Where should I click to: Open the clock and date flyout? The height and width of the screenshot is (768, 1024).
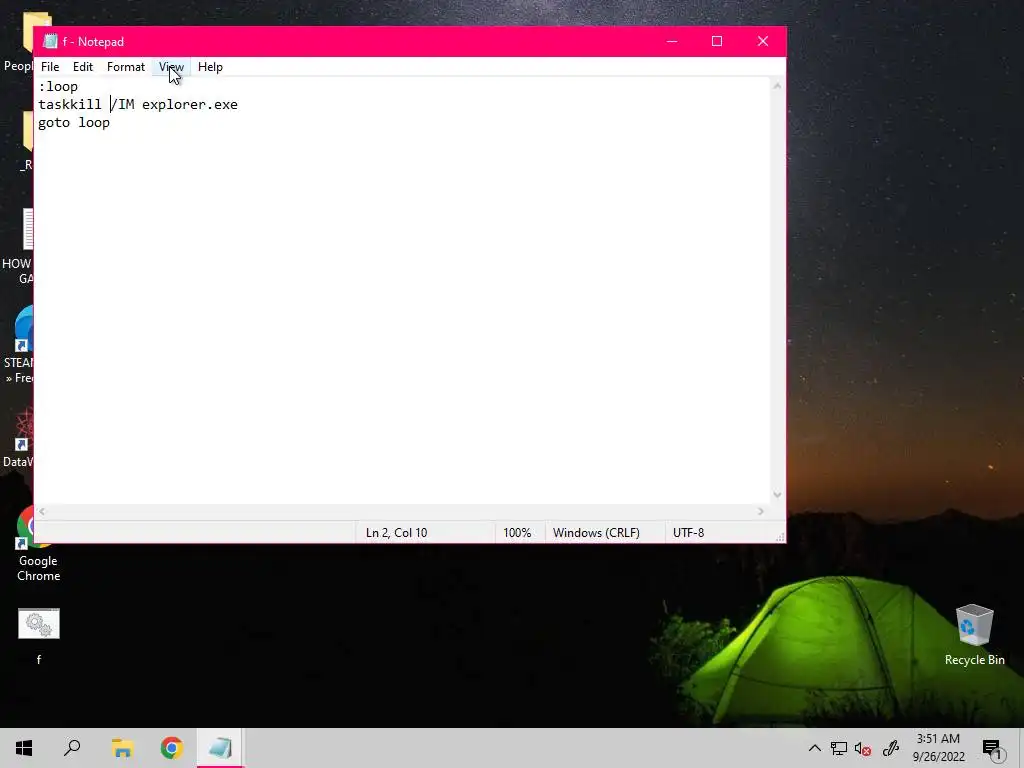click(938, 748)
